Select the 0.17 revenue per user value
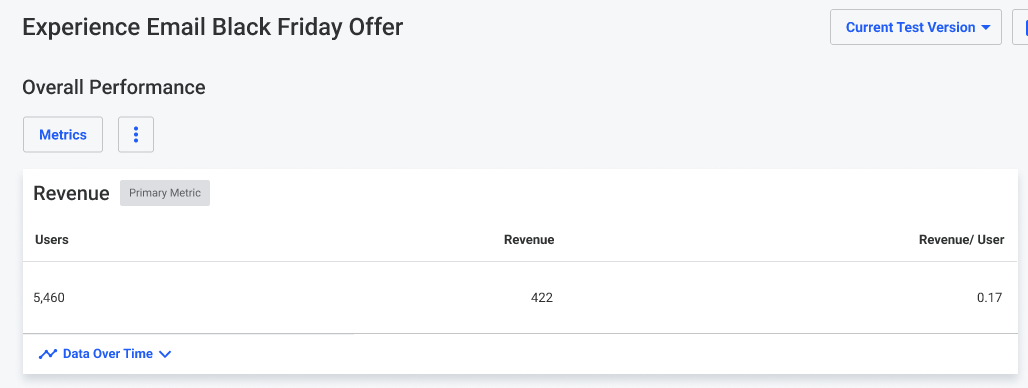Viewport: 1028px width, 388px height. 989,298
